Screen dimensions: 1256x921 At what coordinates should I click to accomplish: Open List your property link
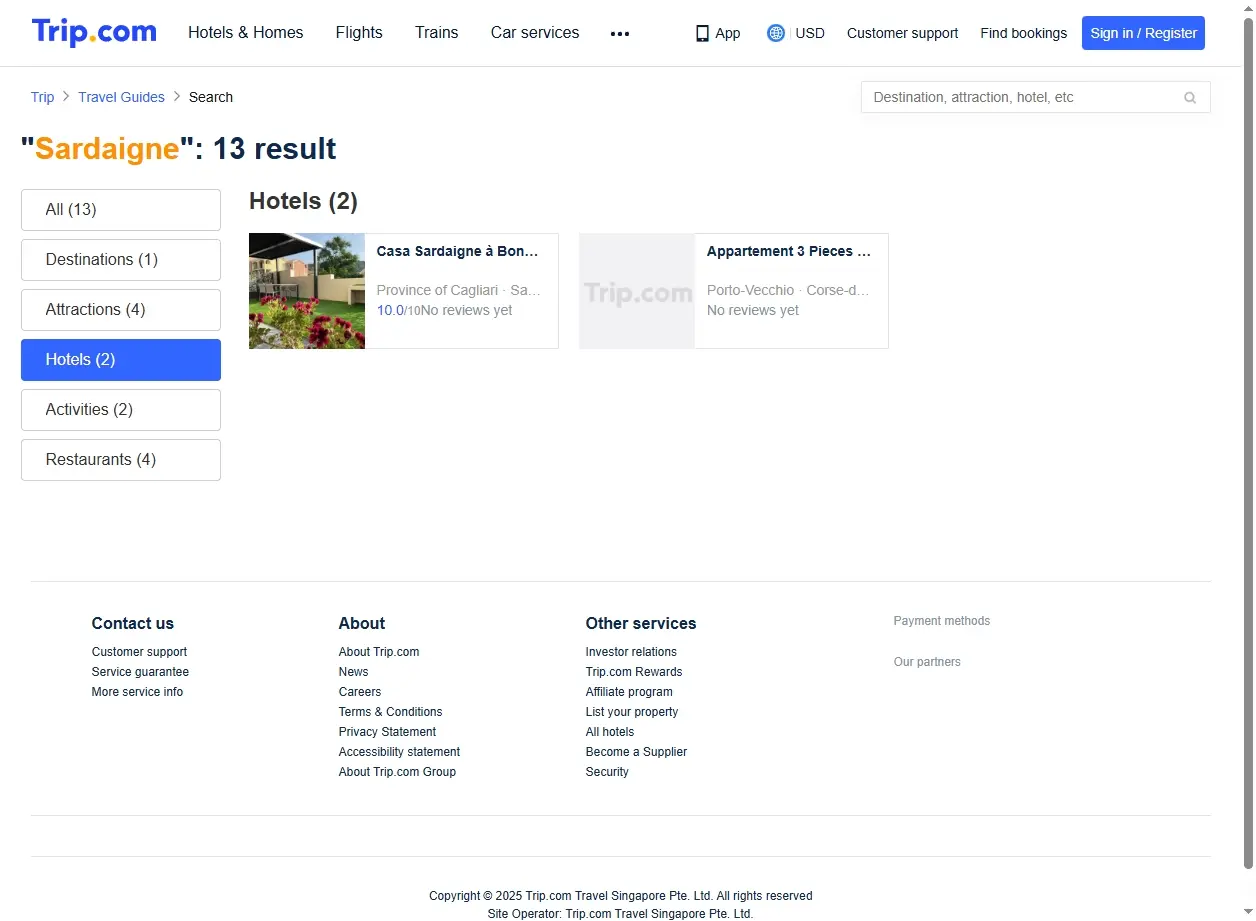632,712
